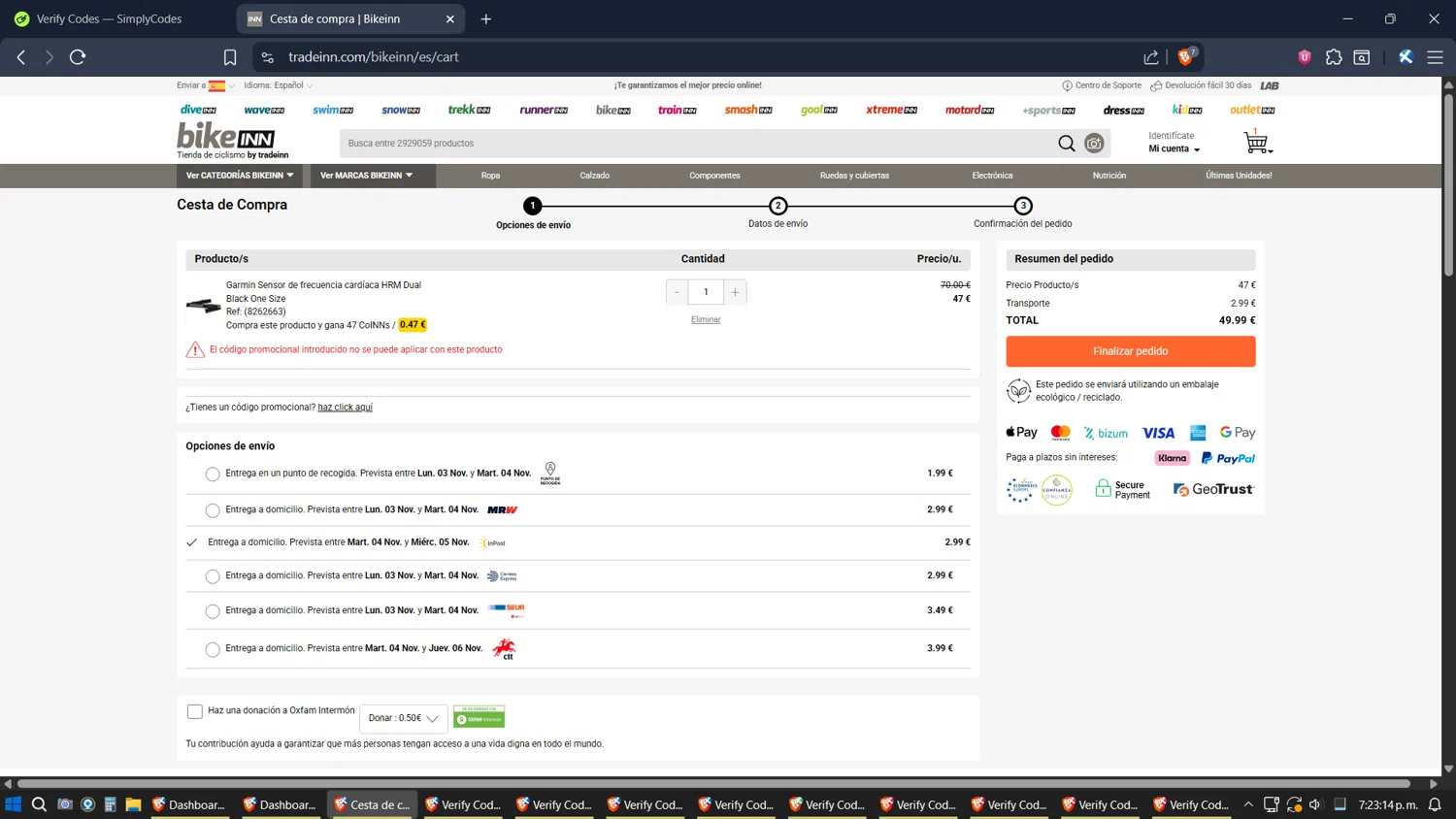
Task: Open Idioma Español language selector
Action: 278,85
